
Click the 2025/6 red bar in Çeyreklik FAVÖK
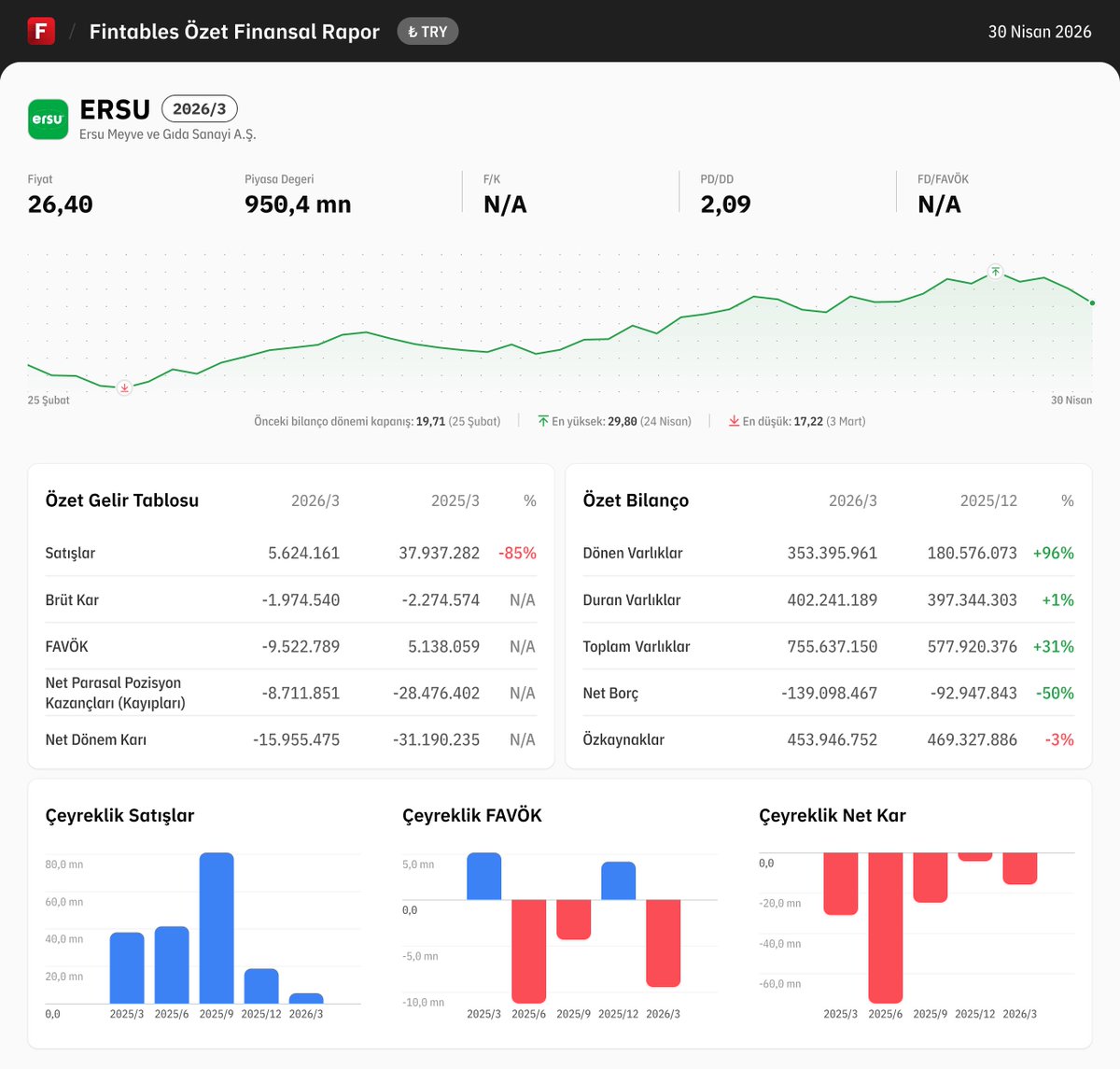pos(529,951)
